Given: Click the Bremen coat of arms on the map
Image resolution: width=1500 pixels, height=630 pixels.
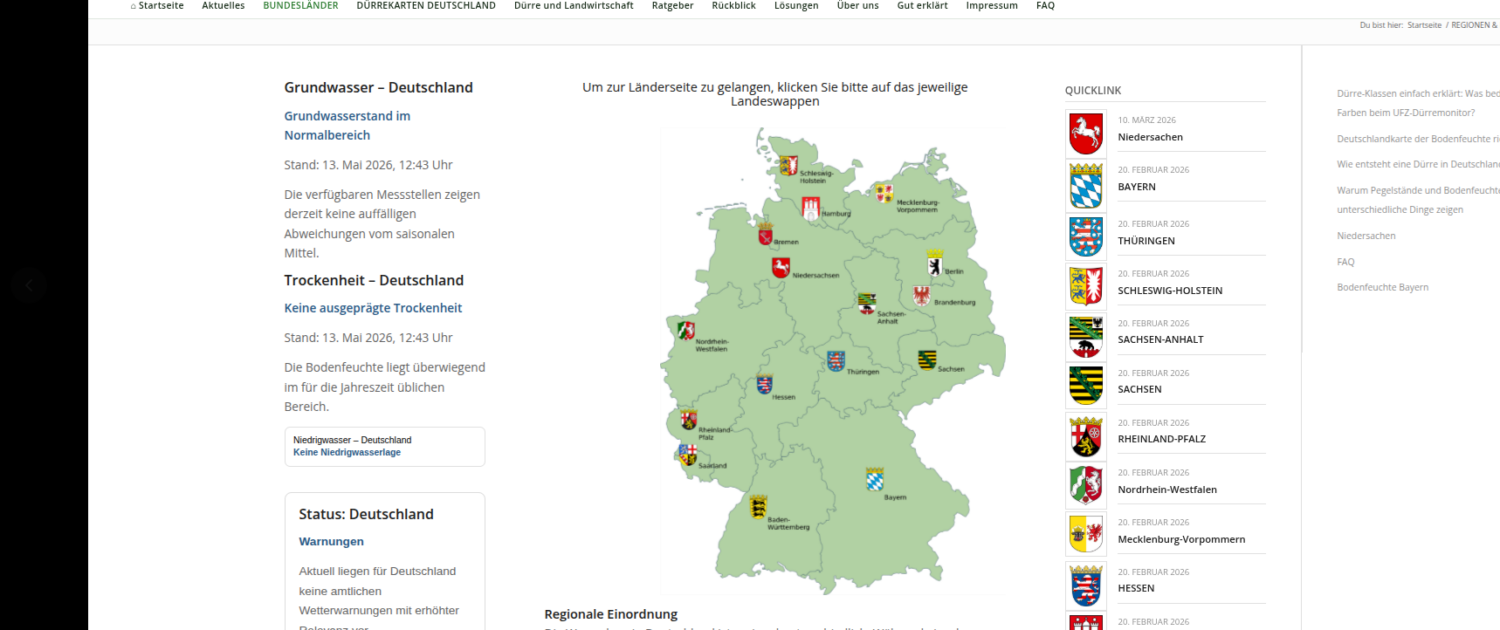Looking at the screenshot, I should pyautogui.click(x=766, y=234).
